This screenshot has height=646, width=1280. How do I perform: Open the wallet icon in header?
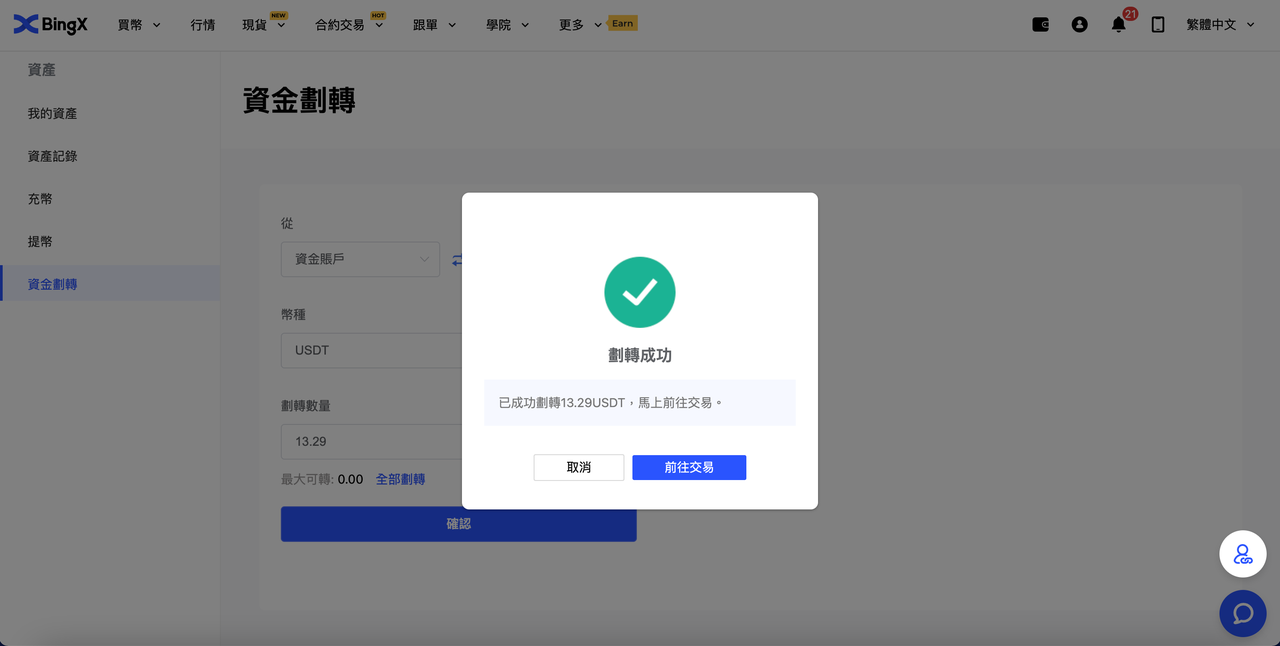coord(1040,24)
